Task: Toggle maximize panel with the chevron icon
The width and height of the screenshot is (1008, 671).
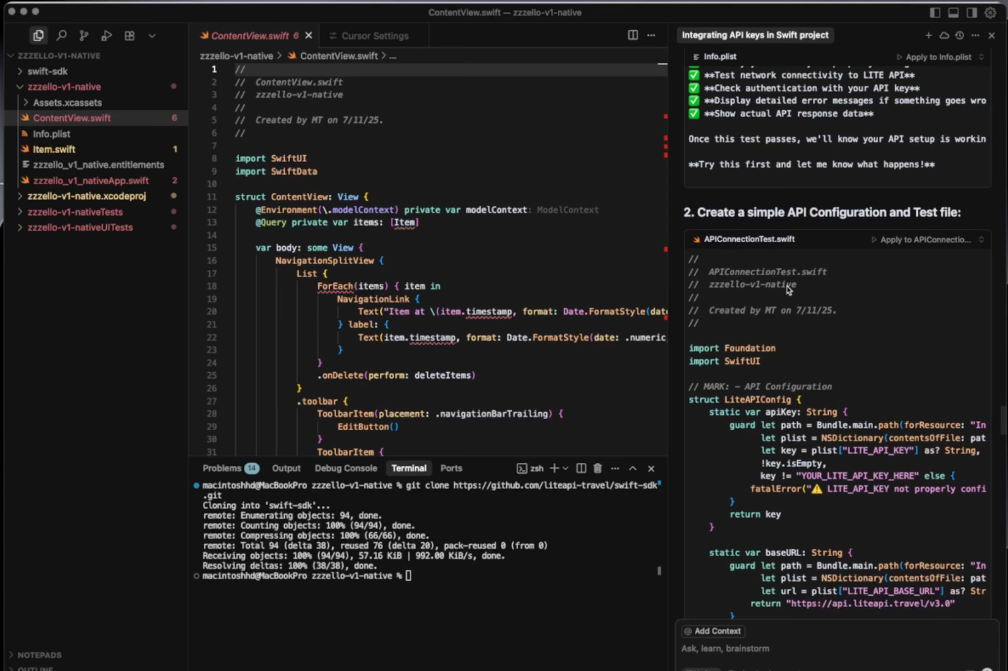Action: tap(631, 468)
